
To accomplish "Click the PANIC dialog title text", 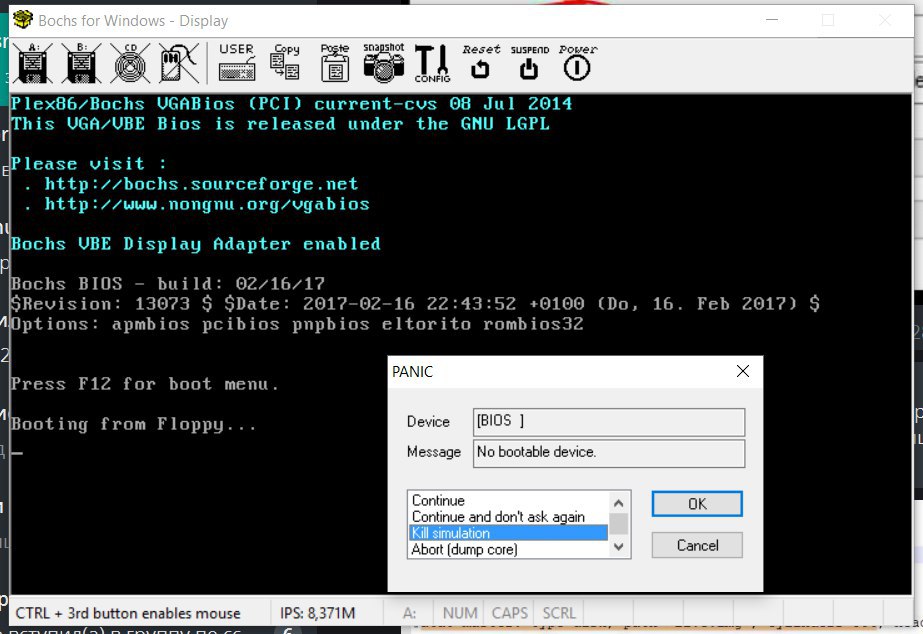I will pos(413,371).
